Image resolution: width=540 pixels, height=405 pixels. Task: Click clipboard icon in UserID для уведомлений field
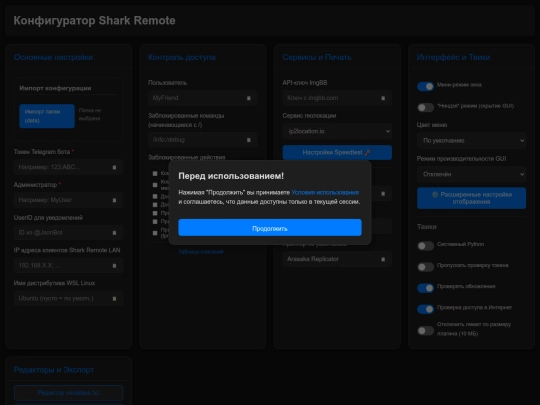pos(114,233)
